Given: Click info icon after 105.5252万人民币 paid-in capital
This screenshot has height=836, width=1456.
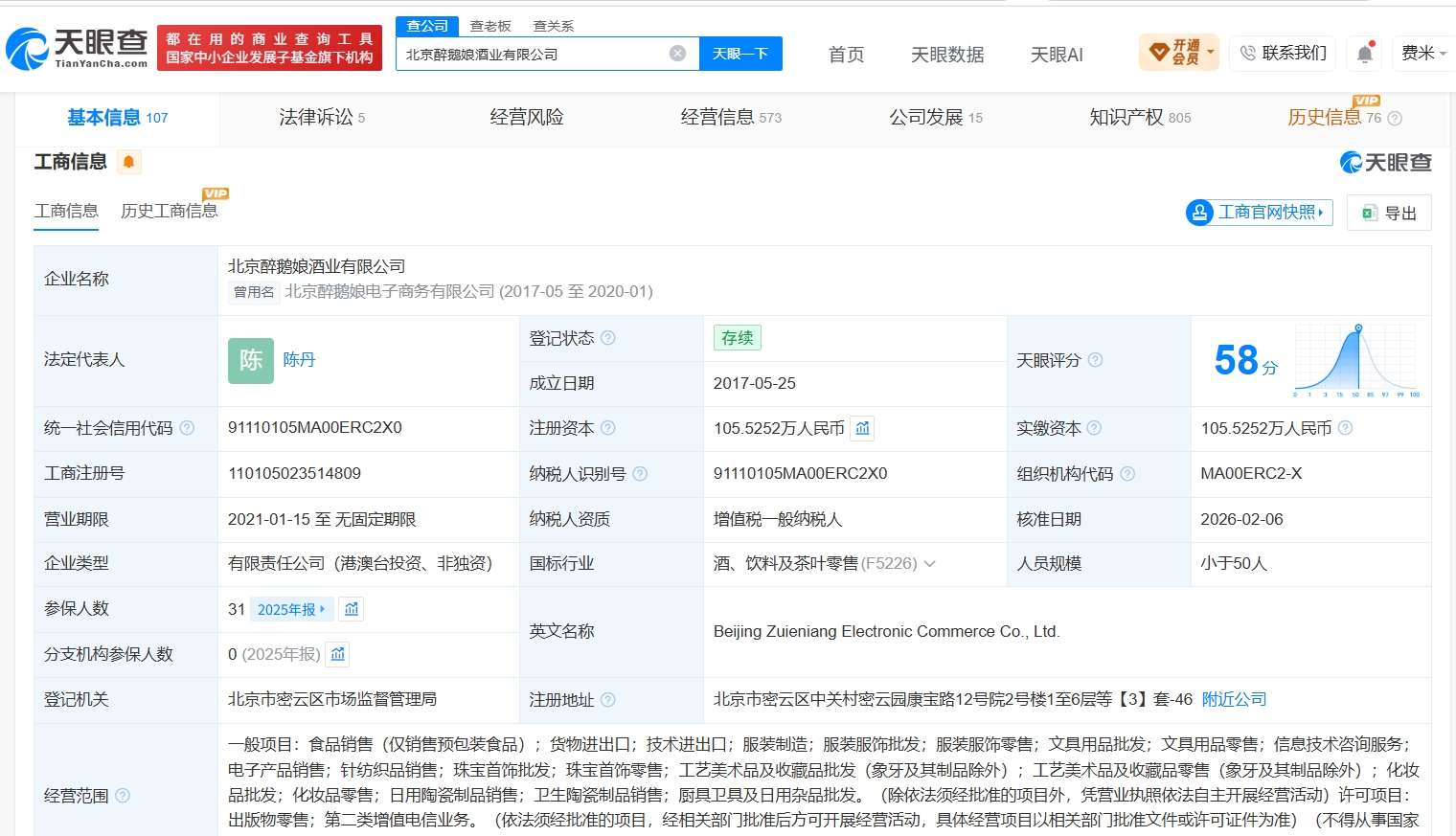Looking at the screenshot, I should (x=1345, y=428).
